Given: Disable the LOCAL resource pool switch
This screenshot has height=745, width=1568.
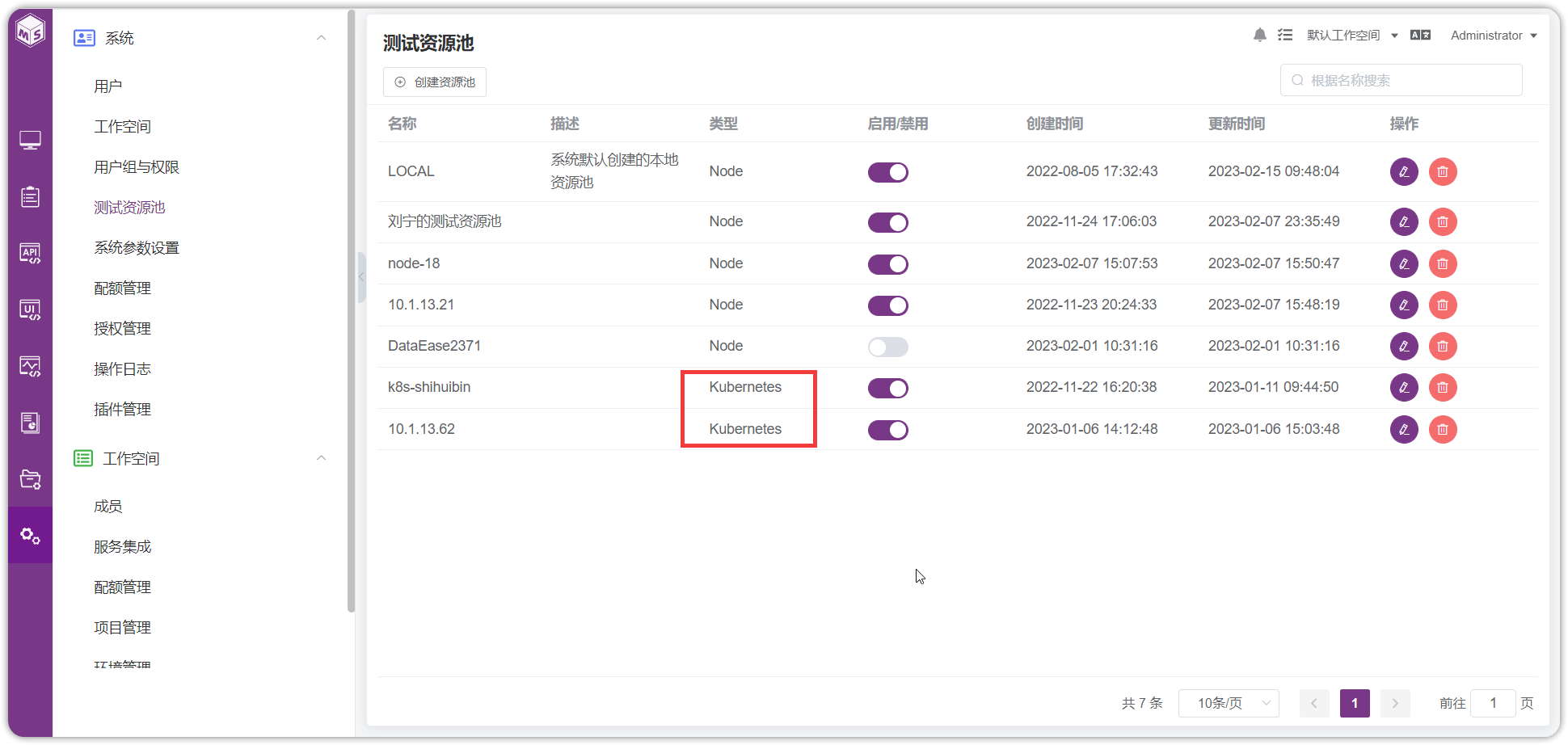Looking at the screenshot, I should [888, 172].
